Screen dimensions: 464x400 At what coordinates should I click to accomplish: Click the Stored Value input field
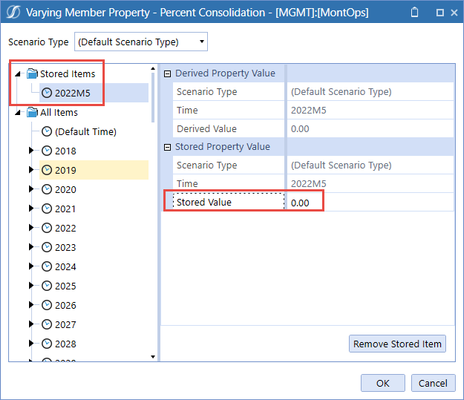pos(370,202)
